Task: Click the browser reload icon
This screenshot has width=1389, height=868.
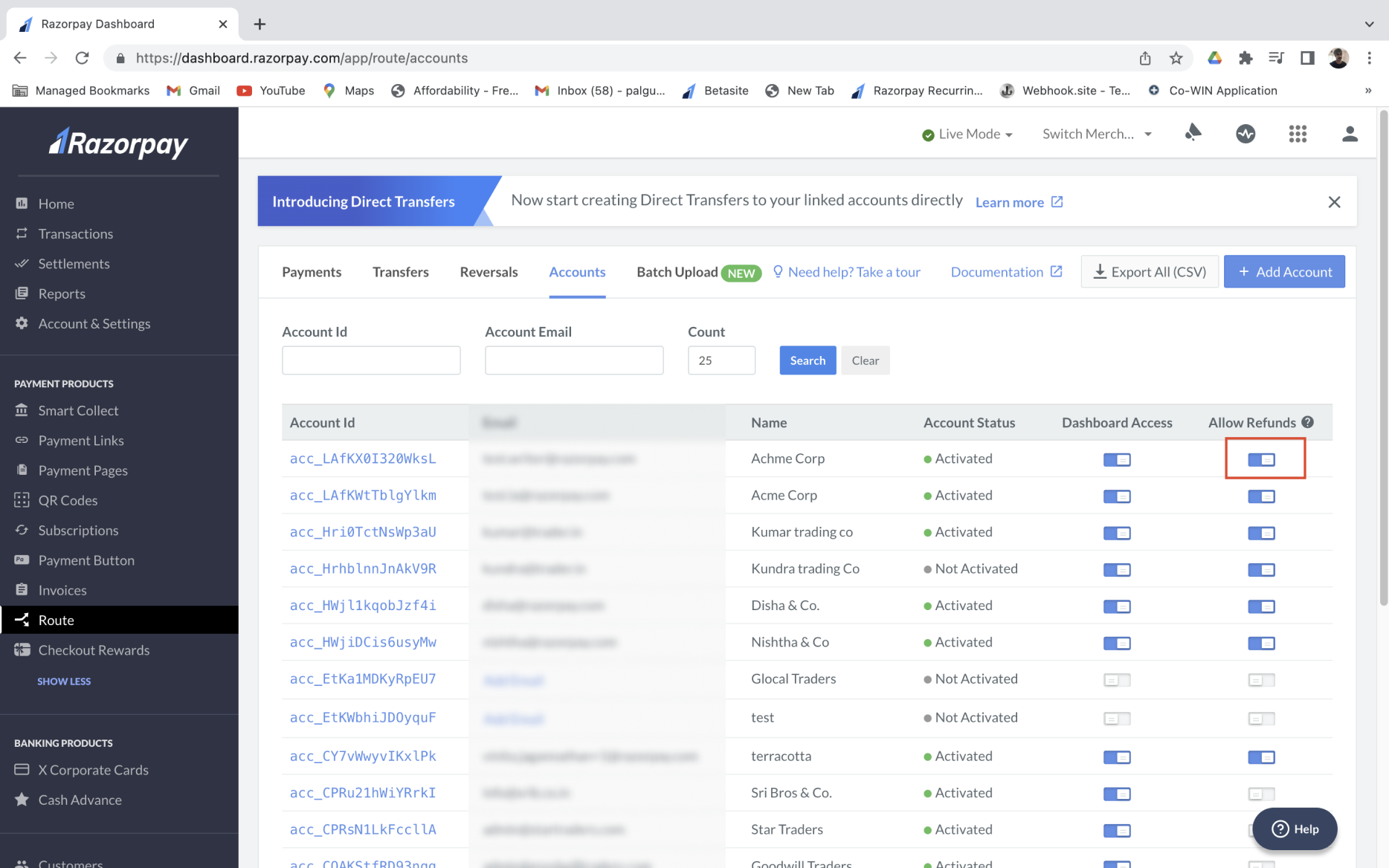Action: click(x=83, y=58)
